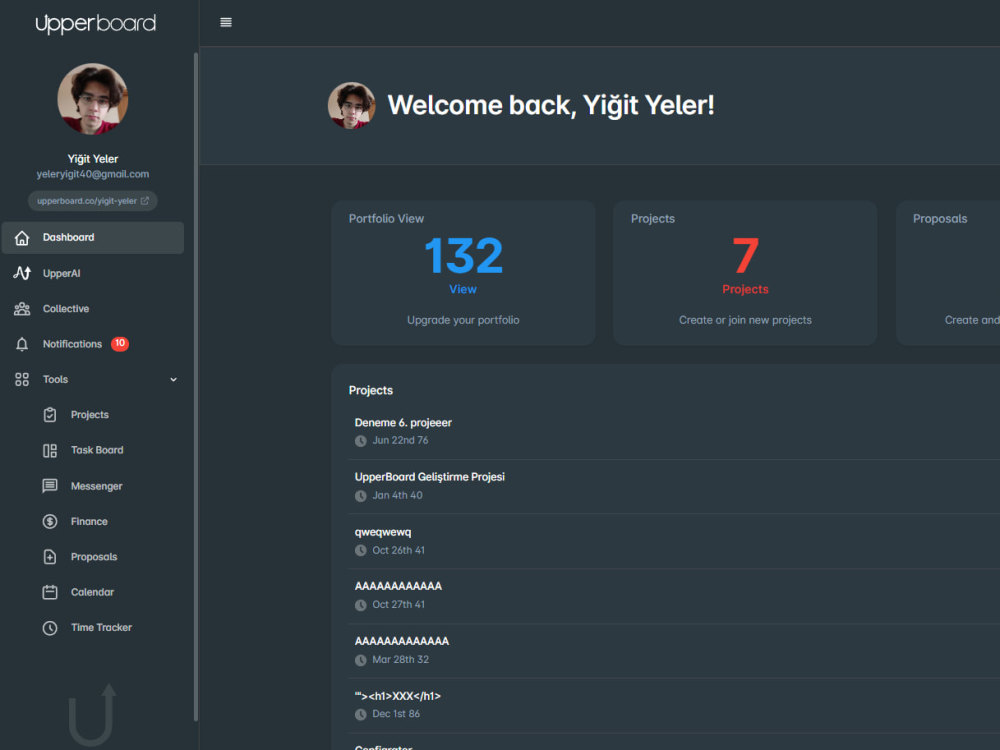This screenshot has width=1000, height=750.
Task: Open the AAAAAAAAAAAA project dated Oct 27th
Action: pos(398,586)
